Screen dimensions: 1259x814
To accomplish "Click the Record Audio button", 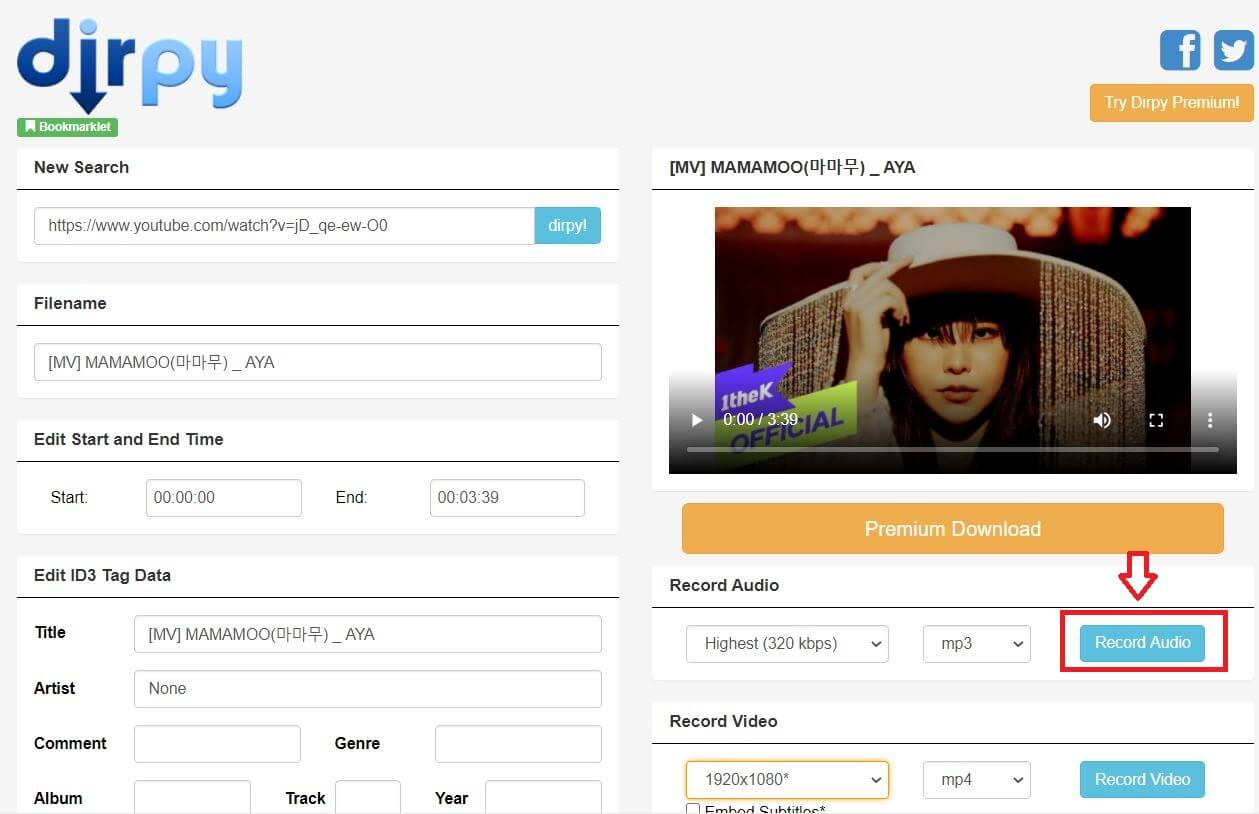I will [1142, 643].
